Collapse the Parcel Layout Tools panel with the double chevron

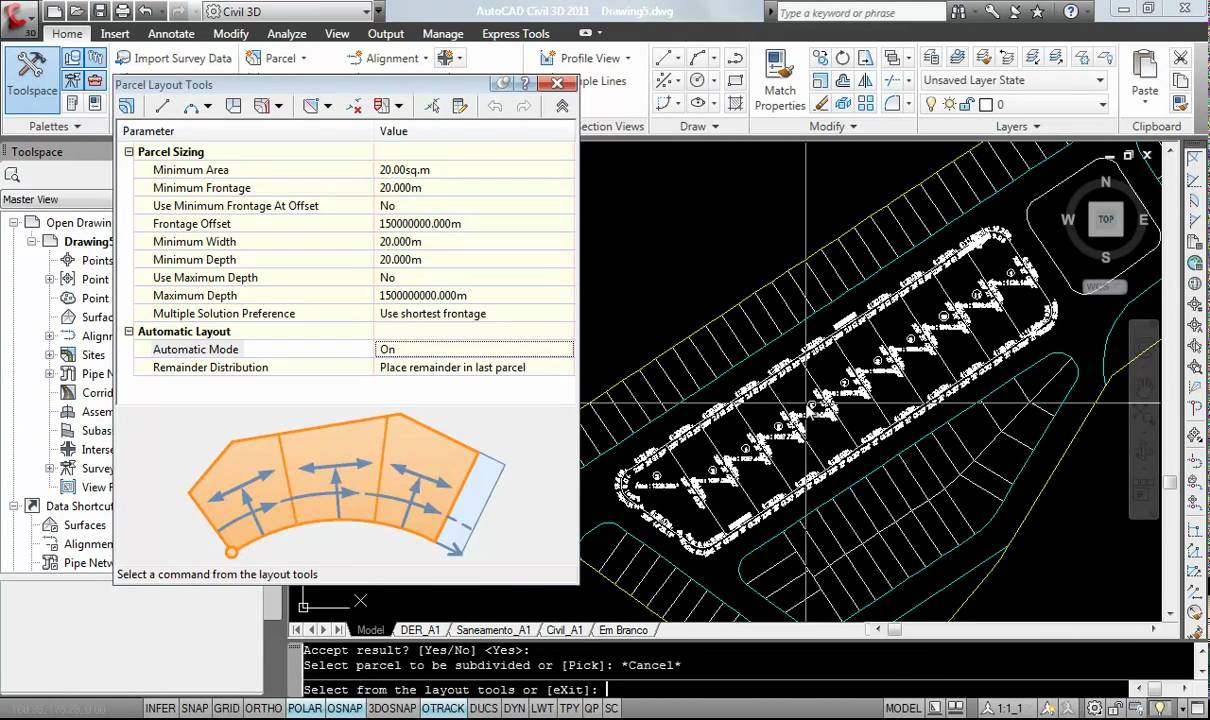click(x=562, y=106)
